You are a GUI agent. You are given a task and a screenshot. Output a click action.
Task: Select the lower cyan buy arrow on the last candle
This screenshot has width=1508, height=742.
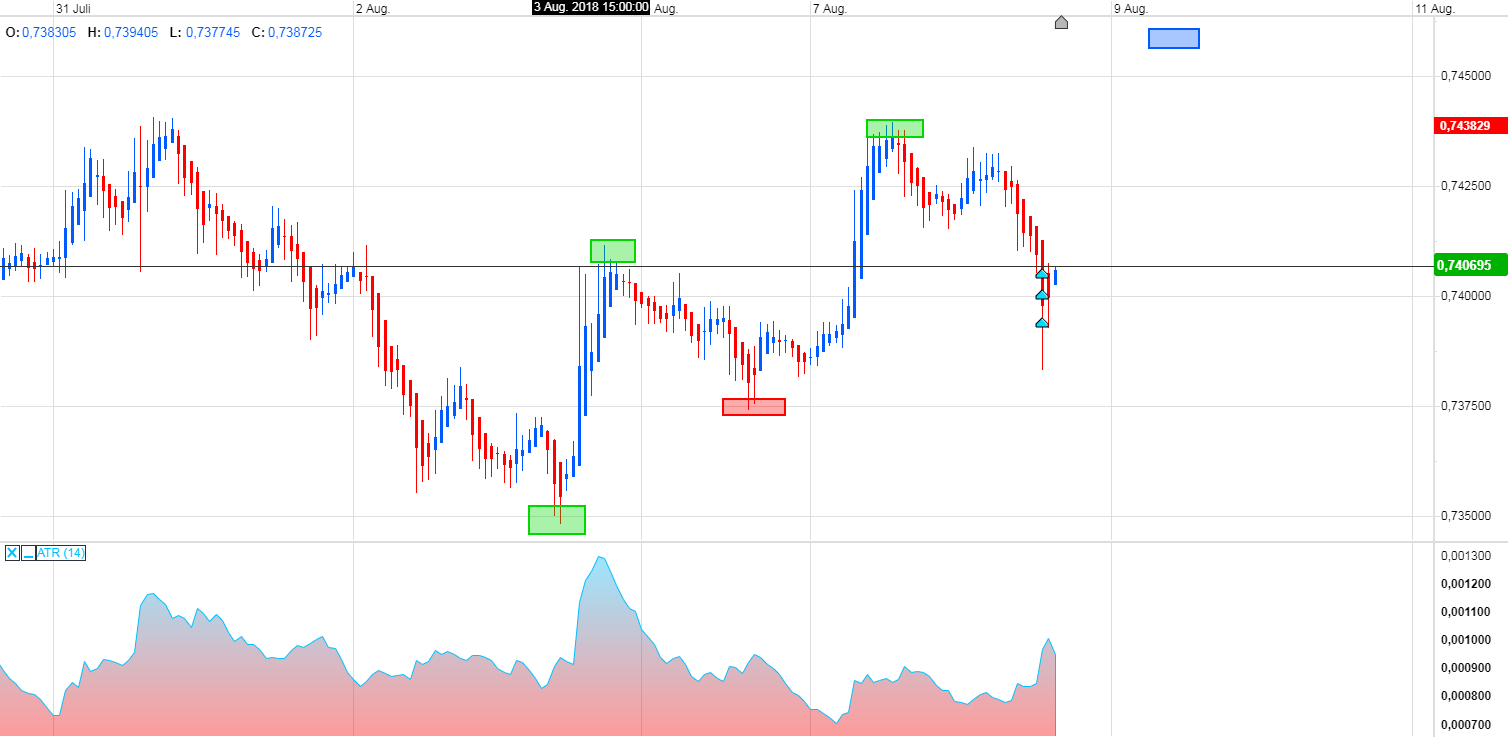click(1041, 322)
